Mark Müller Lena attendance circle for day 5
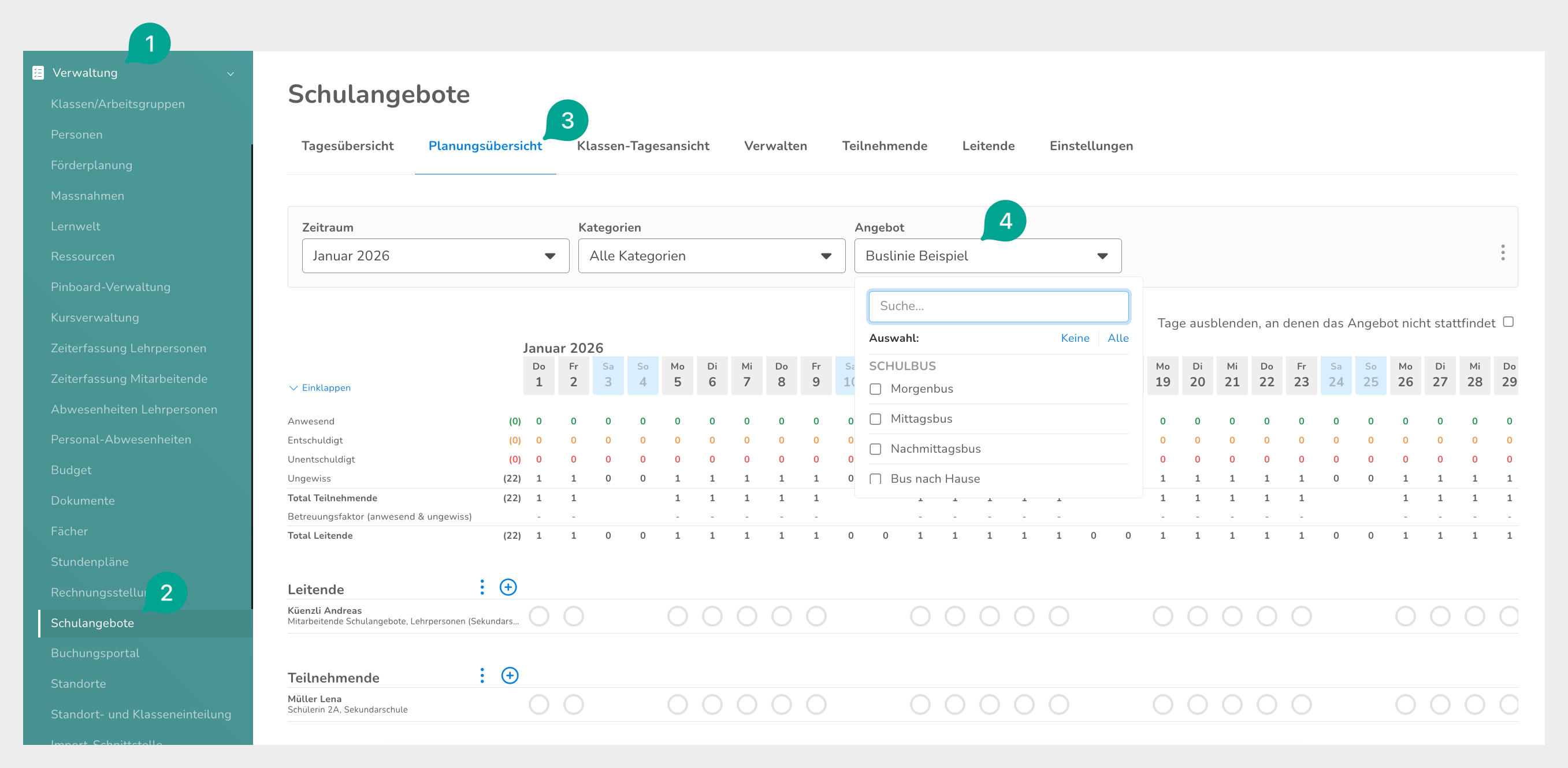 tap(677, 704)
